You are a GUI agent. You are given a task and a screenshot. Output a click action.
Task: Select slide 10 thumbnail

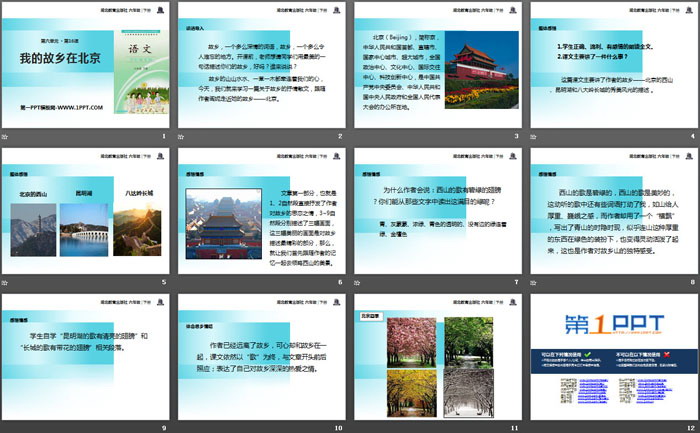[x=262, y=357]
